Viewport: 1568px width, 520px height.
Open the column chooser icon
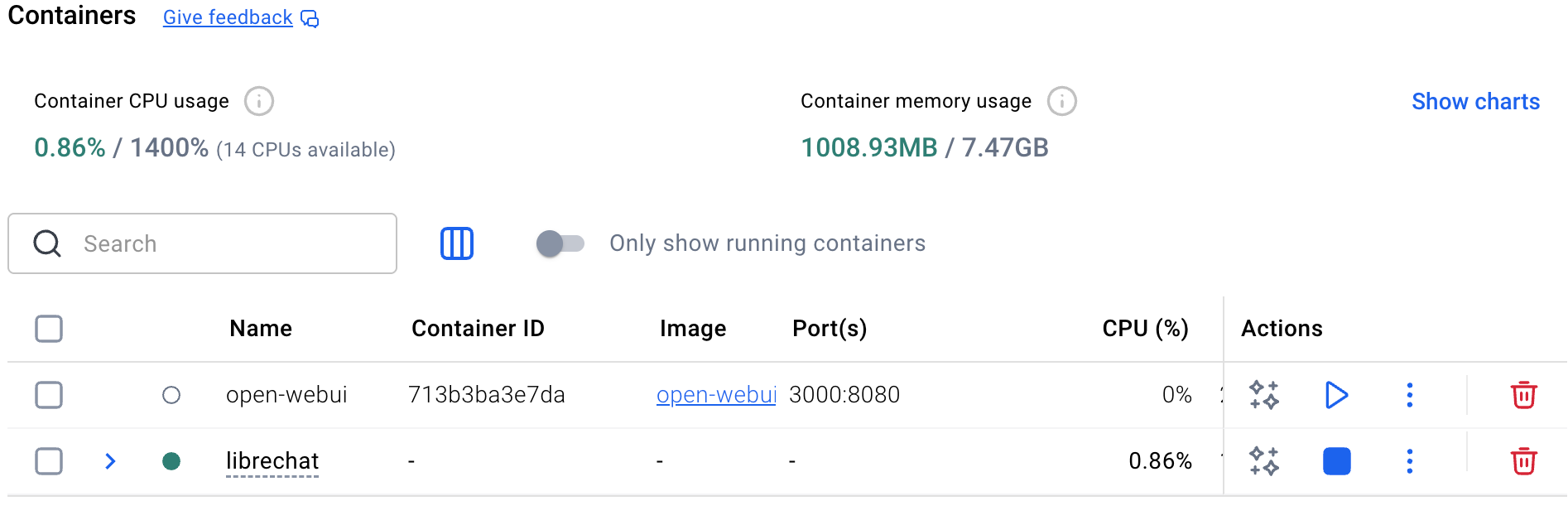click(x=456, y=243)
